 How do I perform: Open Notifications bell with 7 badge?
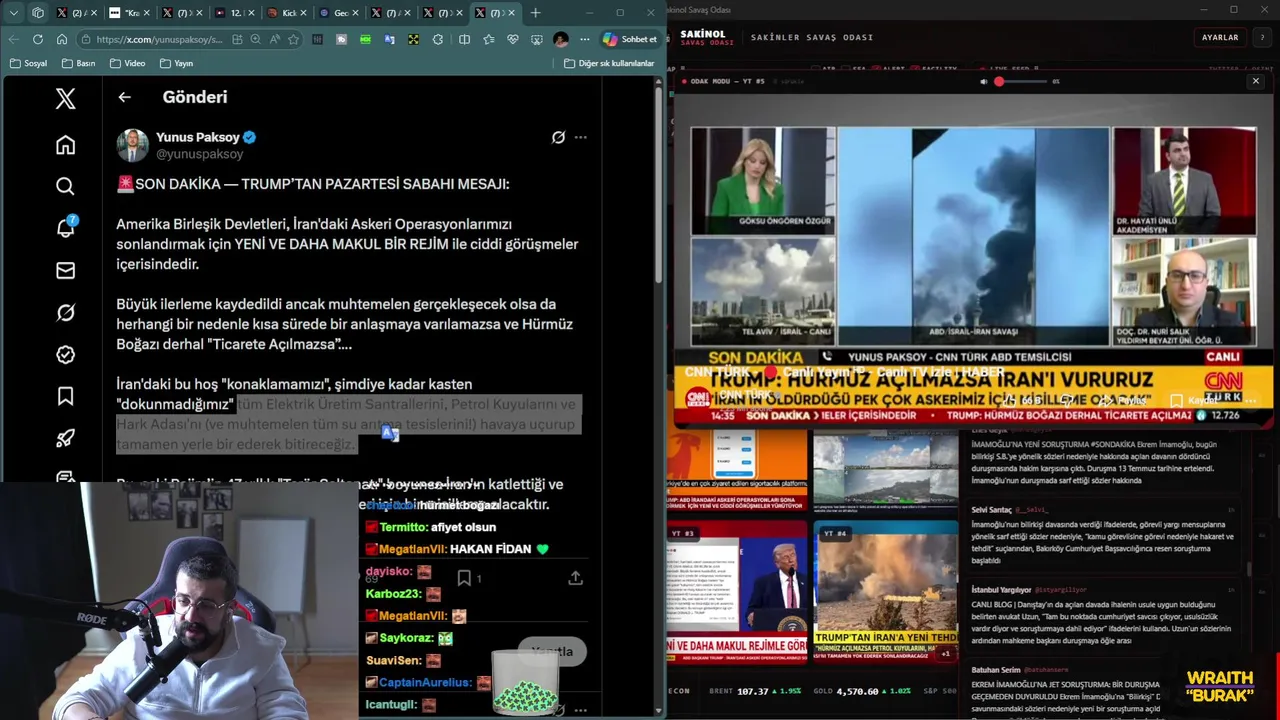[65, 227]
